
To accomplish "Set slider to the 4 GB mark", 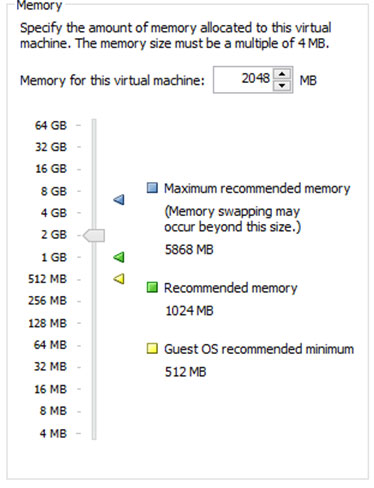I will pyautogui.click(x=94, y=213).
